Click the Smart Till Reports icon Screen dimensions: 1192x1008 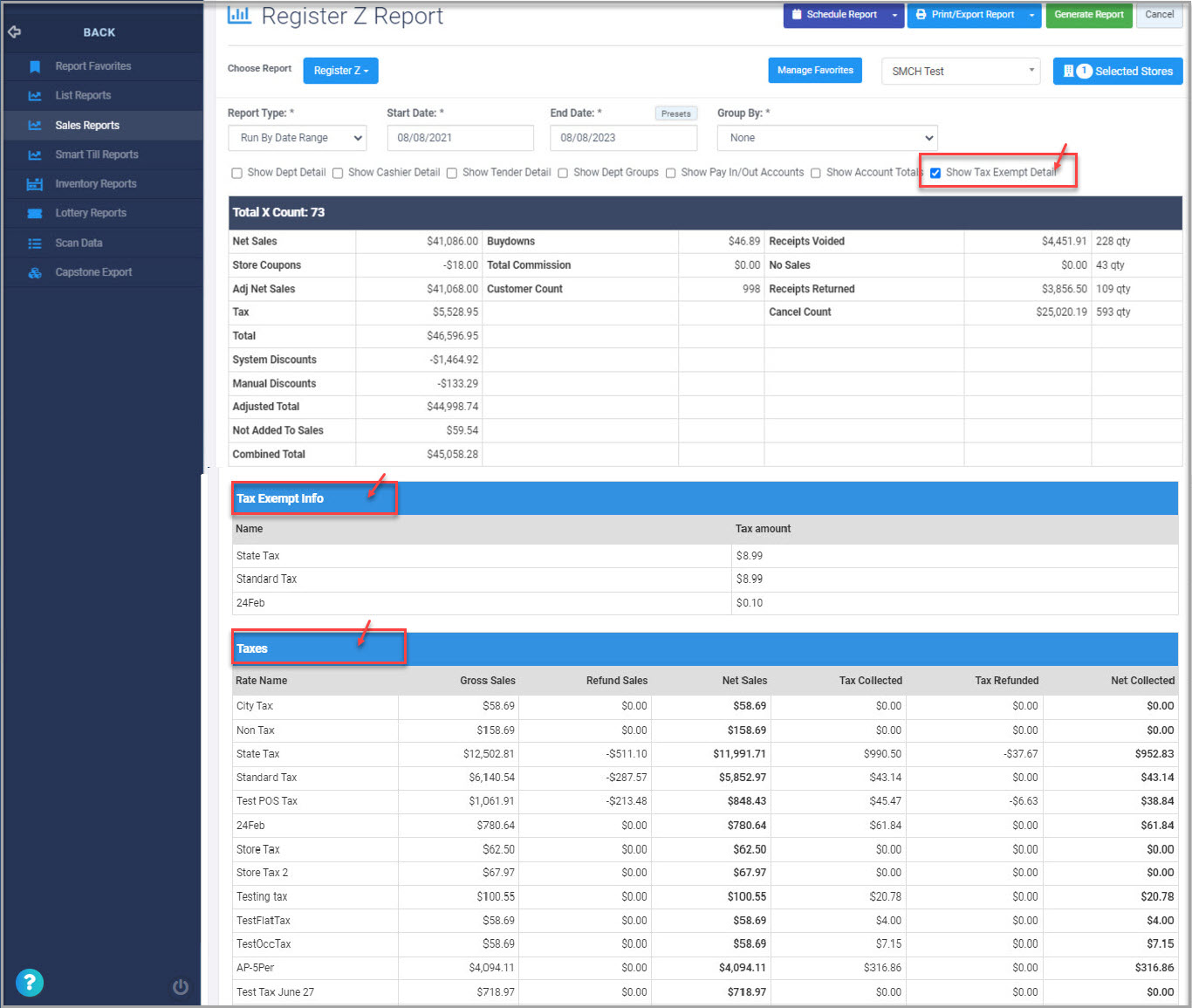point(35,154)
